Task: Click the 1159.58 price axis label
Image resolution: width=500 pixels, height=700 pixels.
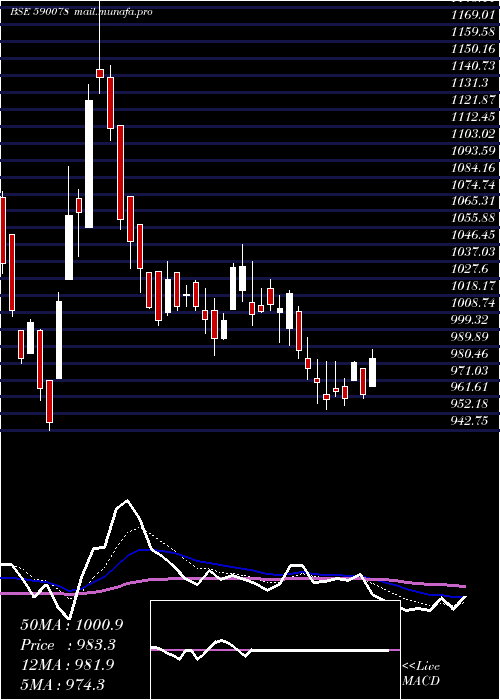Action: [473, 33]
